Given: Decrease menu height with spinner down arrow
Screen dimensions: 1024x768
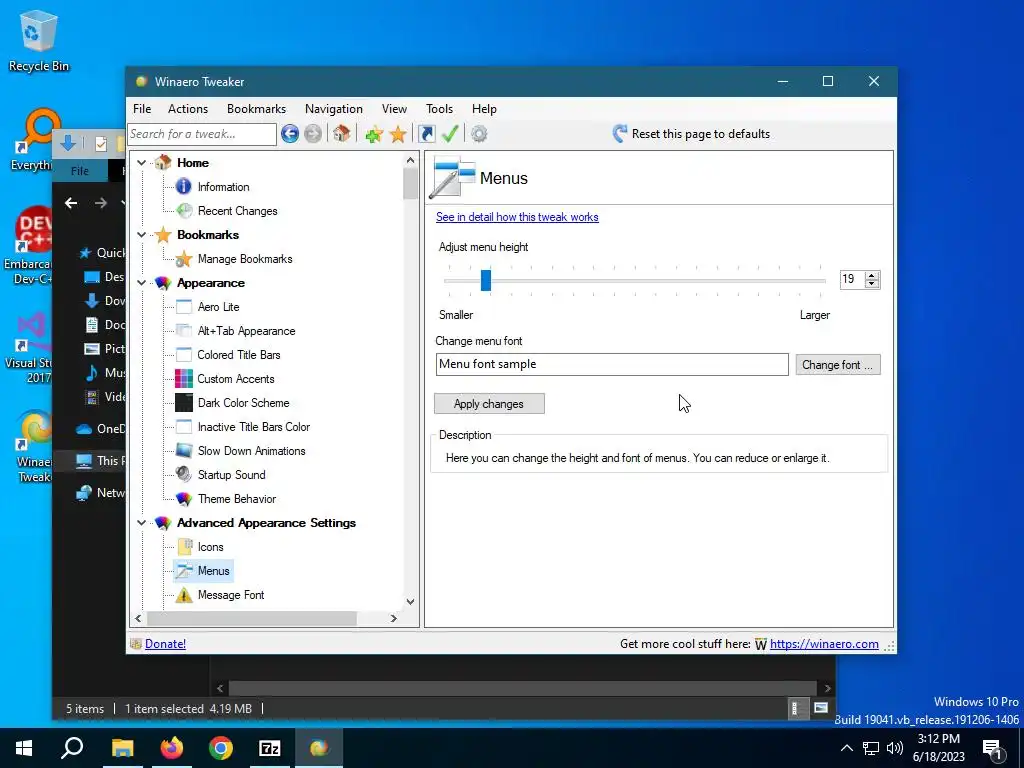Looking at the screenshot, I should 872,284.
